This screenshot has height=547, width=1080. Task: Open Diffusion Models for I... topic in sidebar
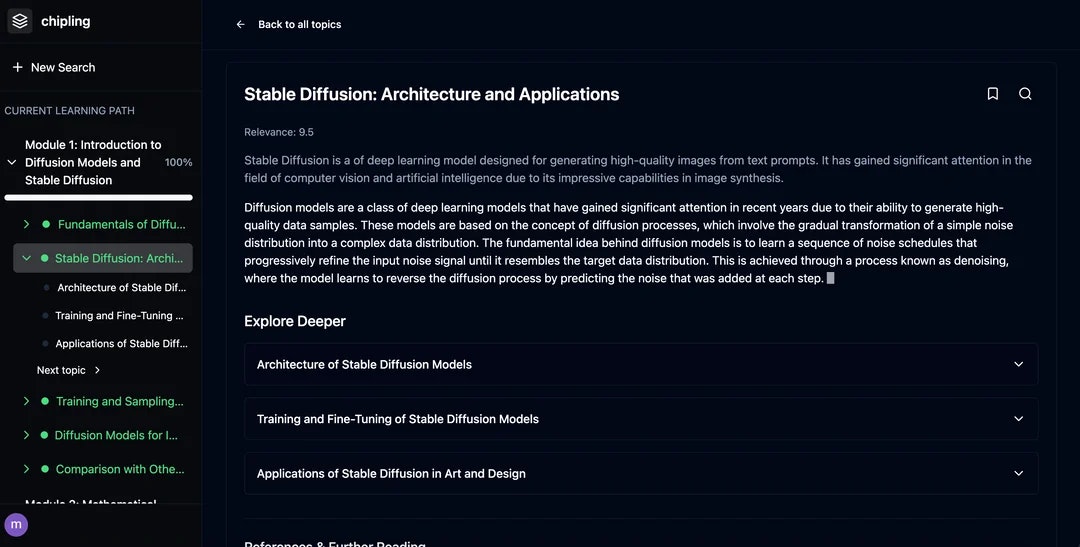click(116, 435)
